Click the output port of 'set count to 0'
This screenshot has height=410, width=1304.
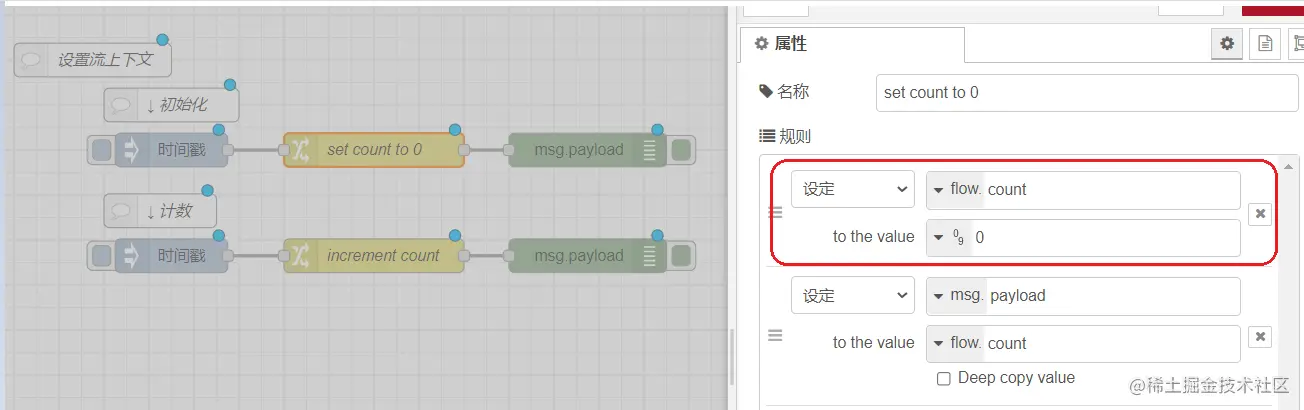pos(465,150)
